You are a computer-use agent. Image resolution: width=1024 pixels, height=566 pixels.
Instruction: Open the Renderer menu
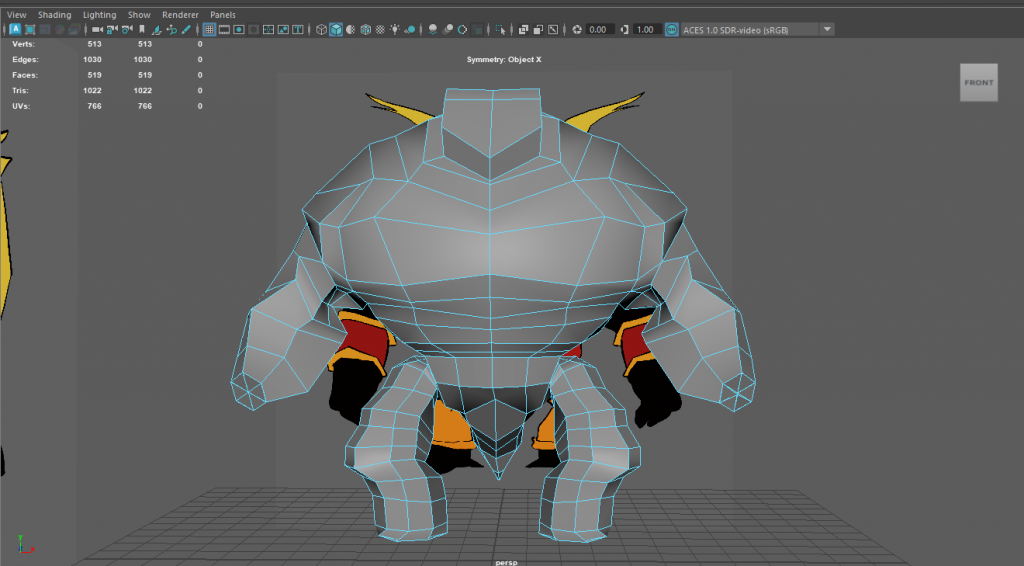[180, 14]
